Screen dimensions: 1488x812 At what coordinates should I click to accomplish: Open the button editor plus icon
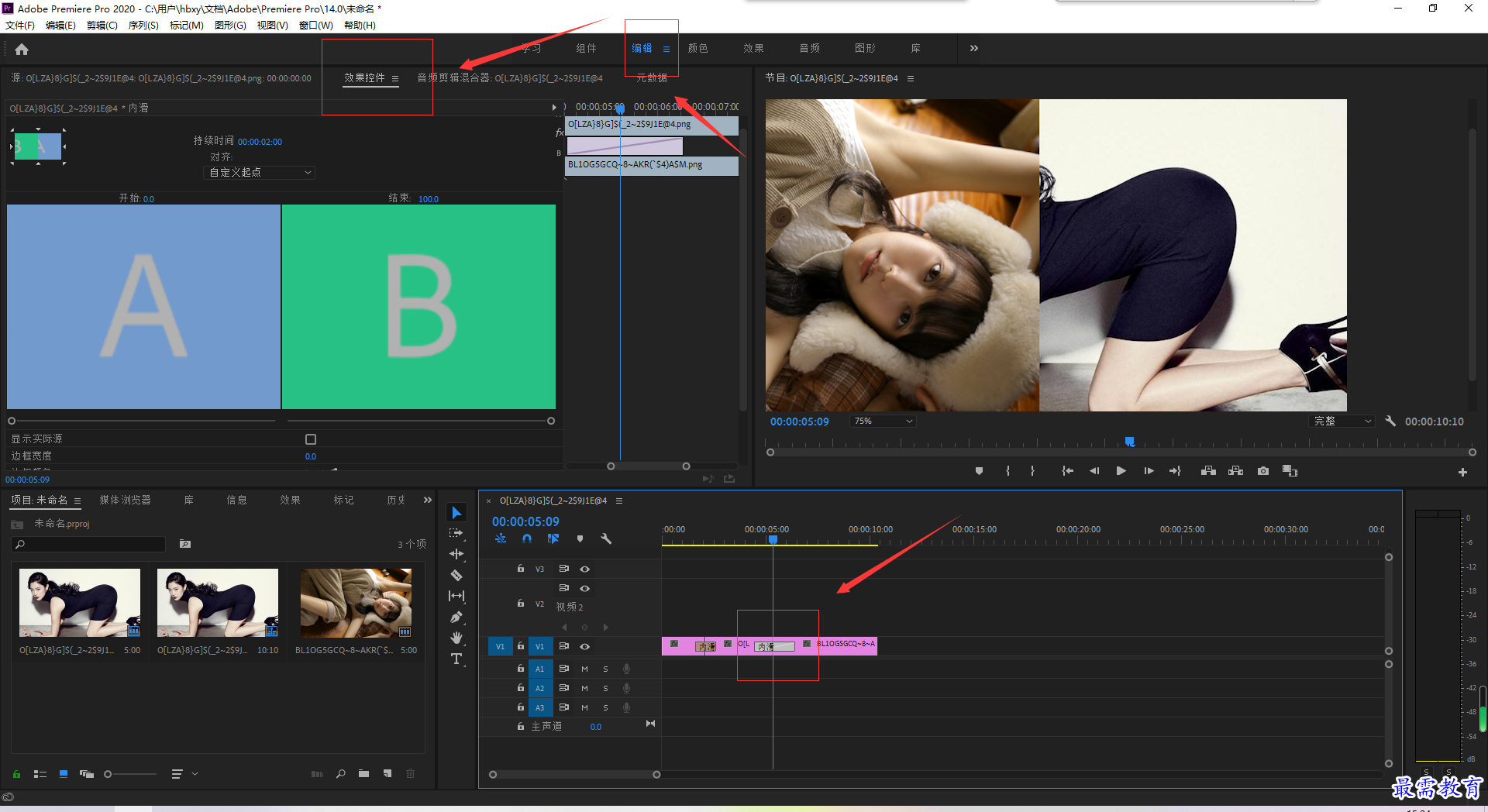click(1462, 472)
